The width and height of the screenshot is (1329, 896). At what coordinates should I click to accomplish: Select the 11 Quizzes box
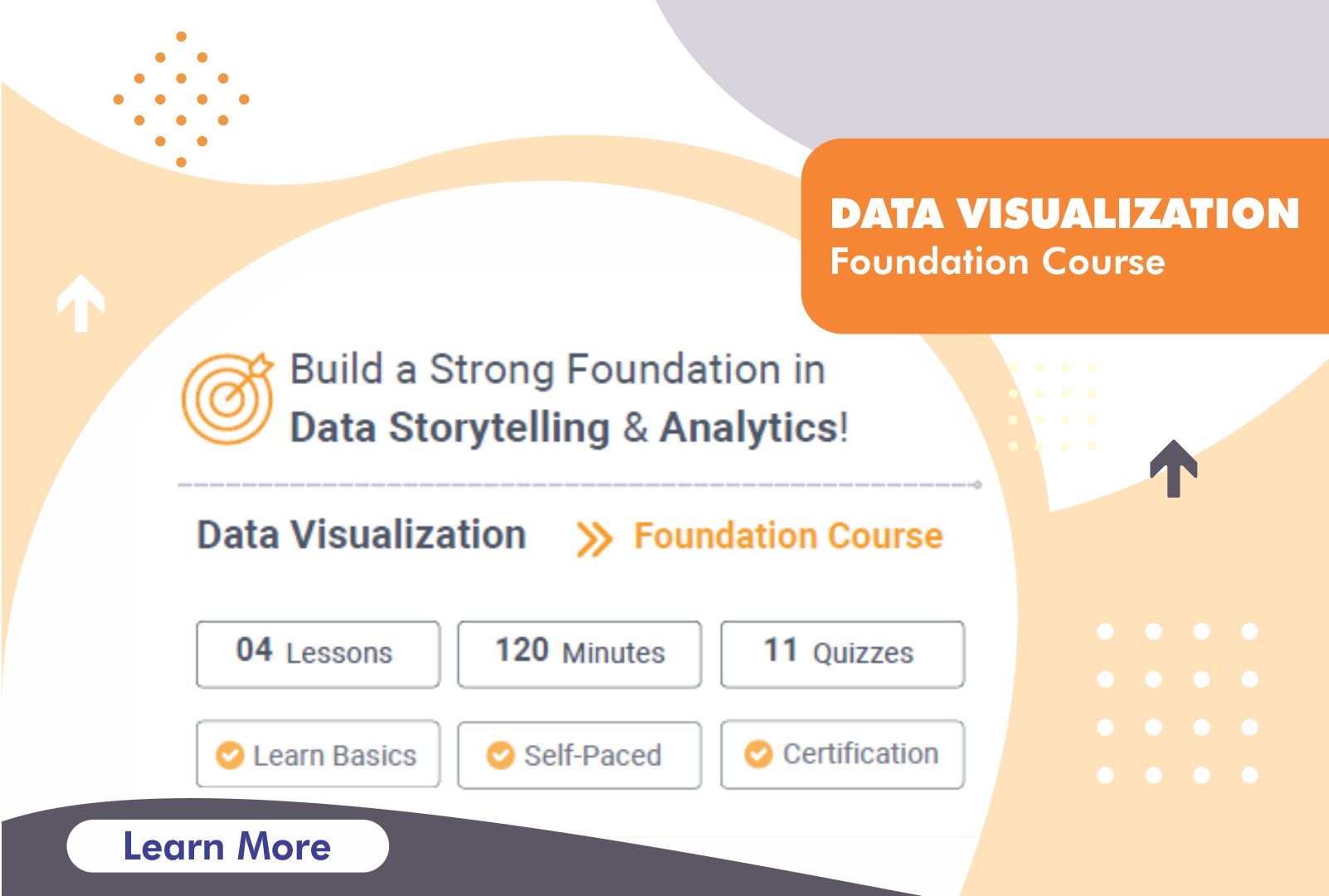click(x=842, y=654)
